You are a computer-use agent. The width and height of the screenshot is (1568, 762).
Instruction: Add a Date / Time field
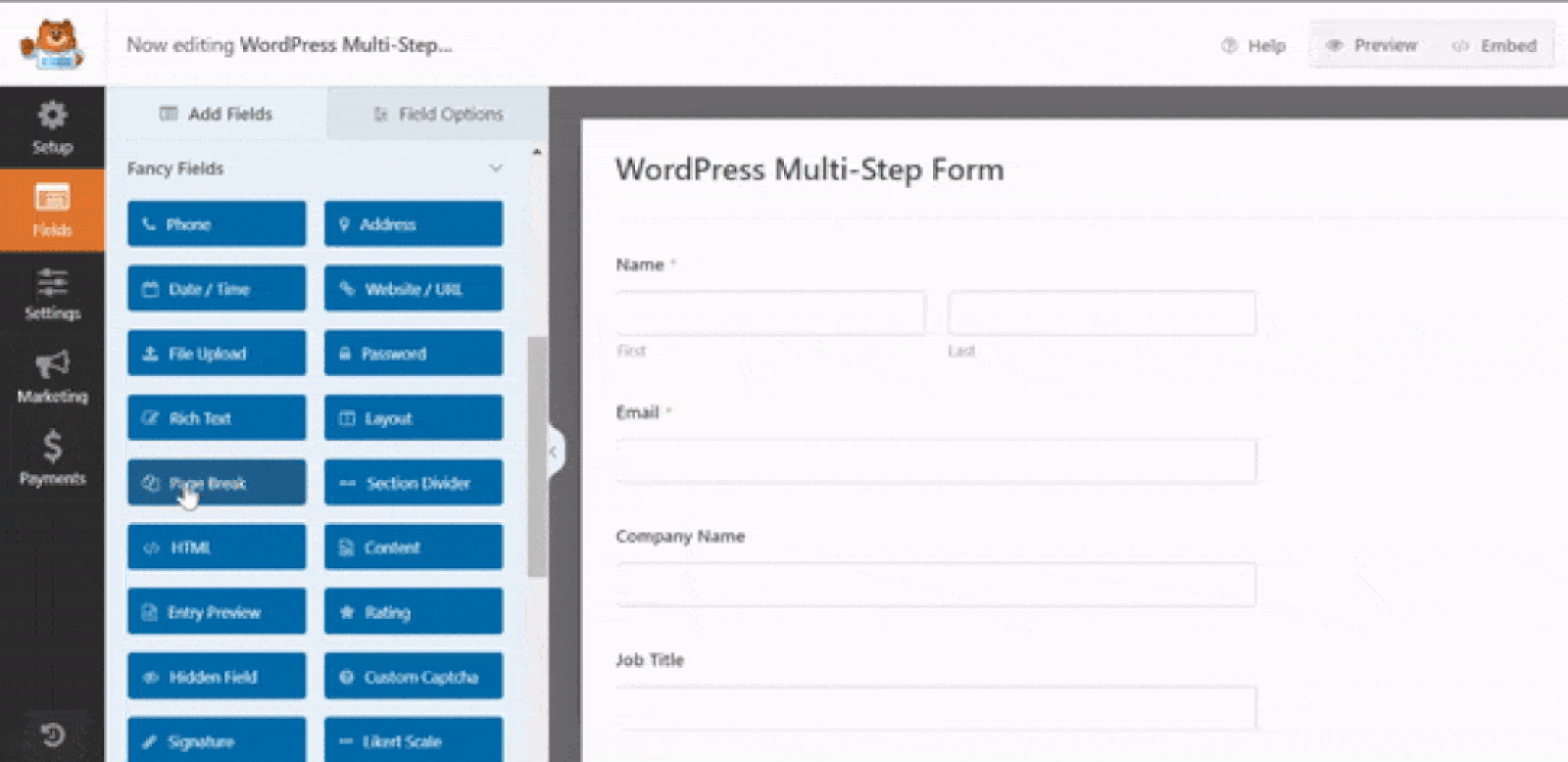[x=217, y=289]
